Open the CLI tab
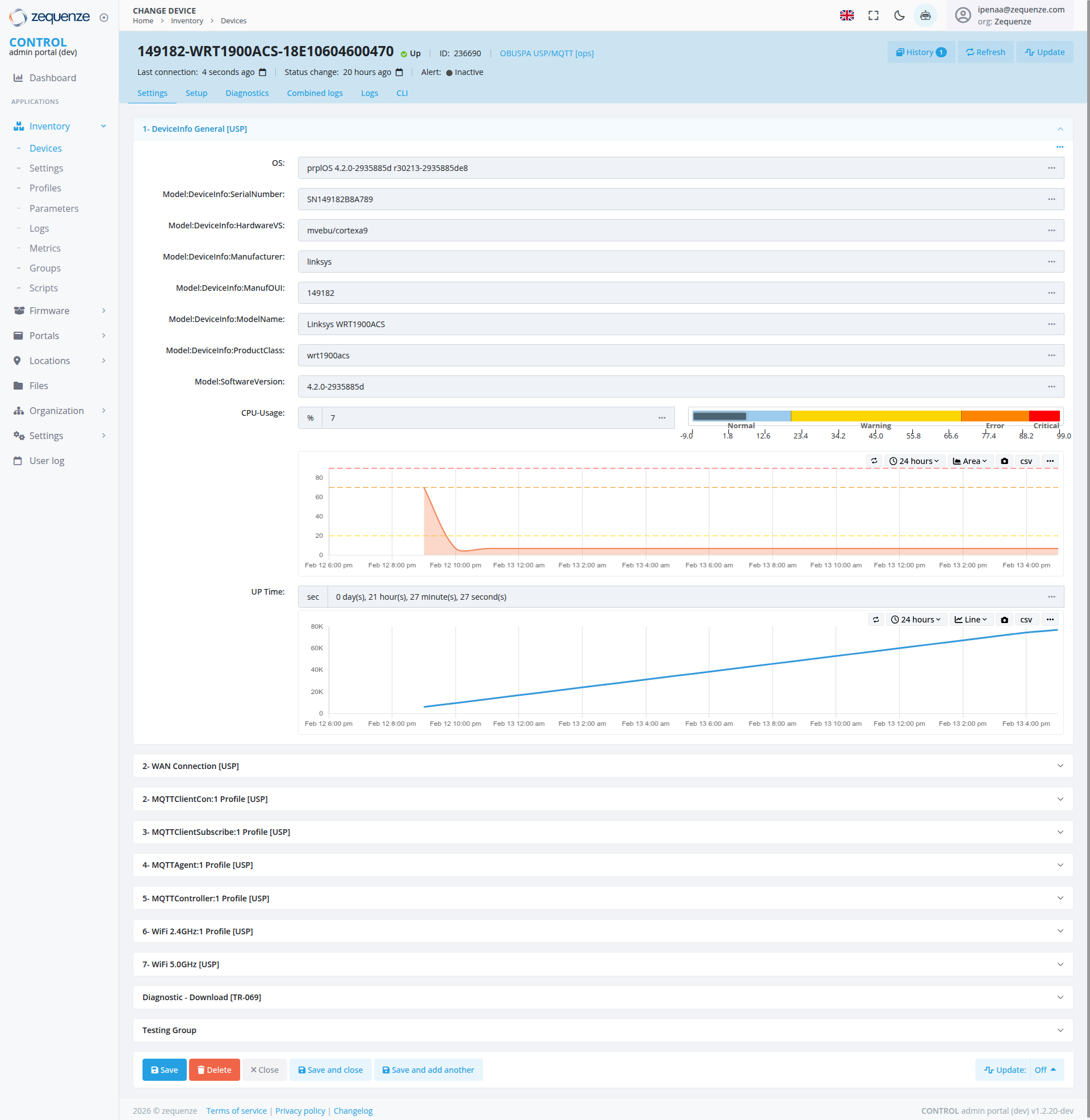The image size is (1090, 1120). click(x=402, y=93)
